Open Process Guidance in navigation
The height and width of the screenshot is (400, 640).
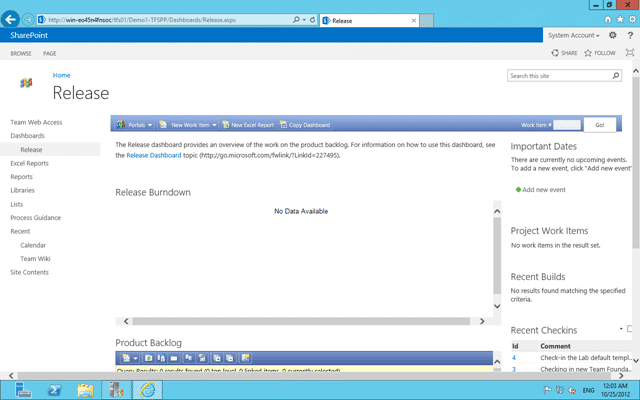click(x=36, y=218)
